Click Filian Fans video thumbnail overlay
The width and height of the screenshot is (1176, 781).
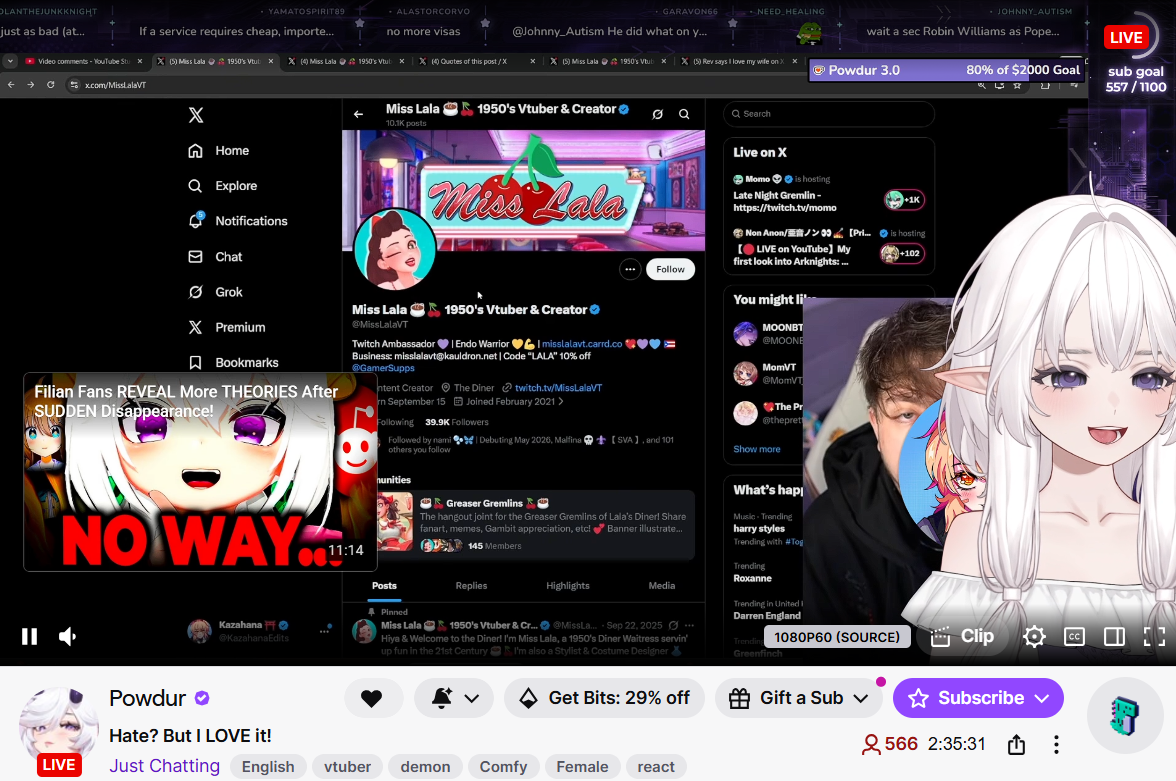tap(200, 472)
